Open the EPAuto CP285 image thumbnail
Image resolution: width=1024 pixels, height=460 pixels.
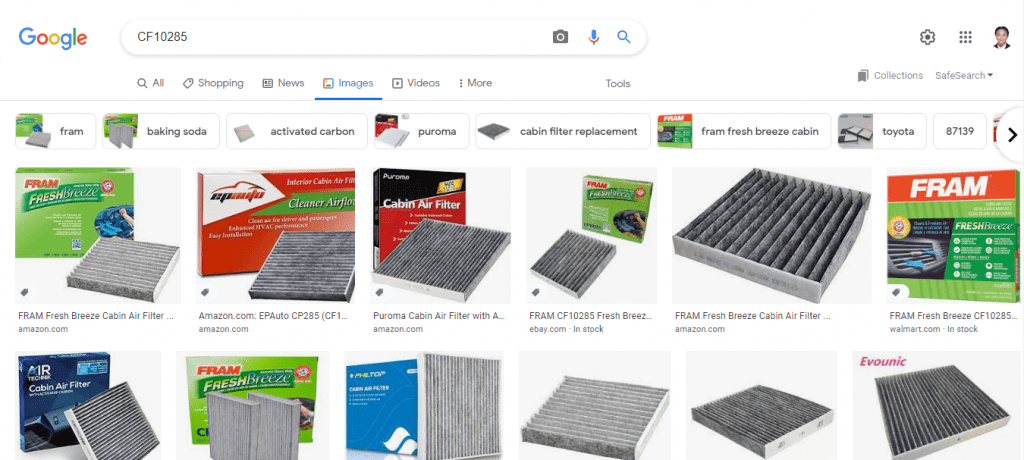click(x=276, y=236)
